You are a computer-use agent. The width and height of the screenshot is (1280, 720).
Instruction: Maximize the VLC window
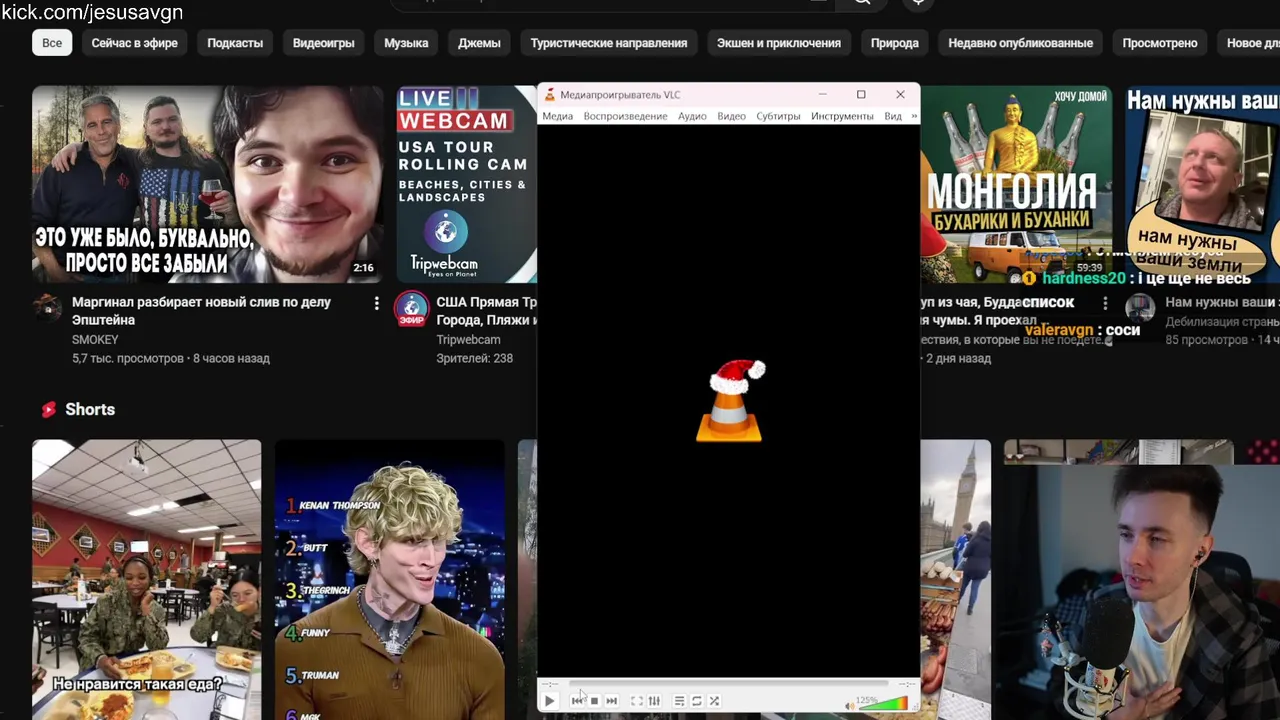point(861,94)
